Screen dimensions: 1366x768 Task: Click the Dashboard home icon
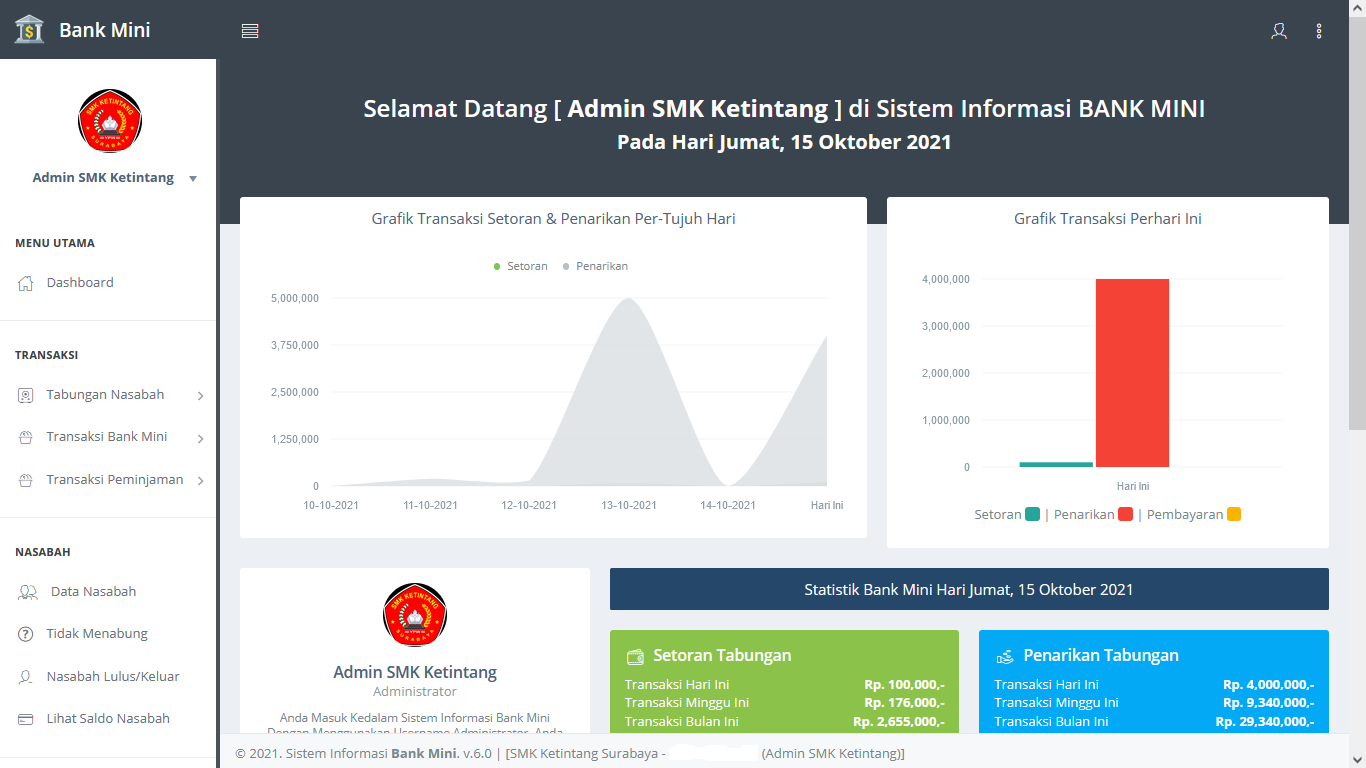[x=26, y=283]
